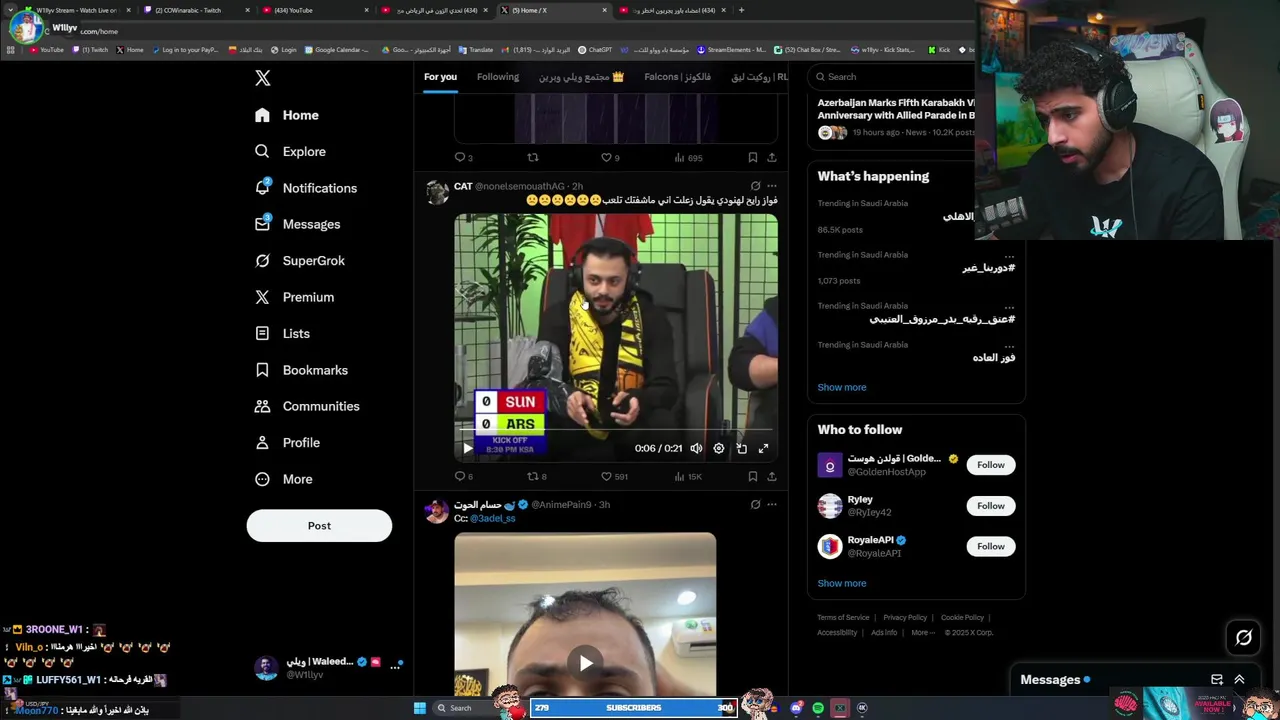This screenshot has height=720, width=1280.
Task: Open SuperGrok in the sidebar
Action: [300, 261]
